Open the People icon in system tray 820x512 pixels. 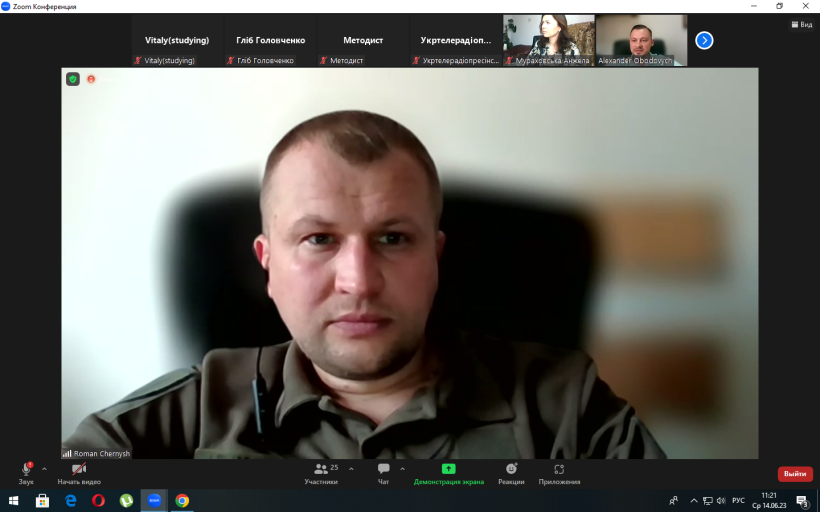674,500
